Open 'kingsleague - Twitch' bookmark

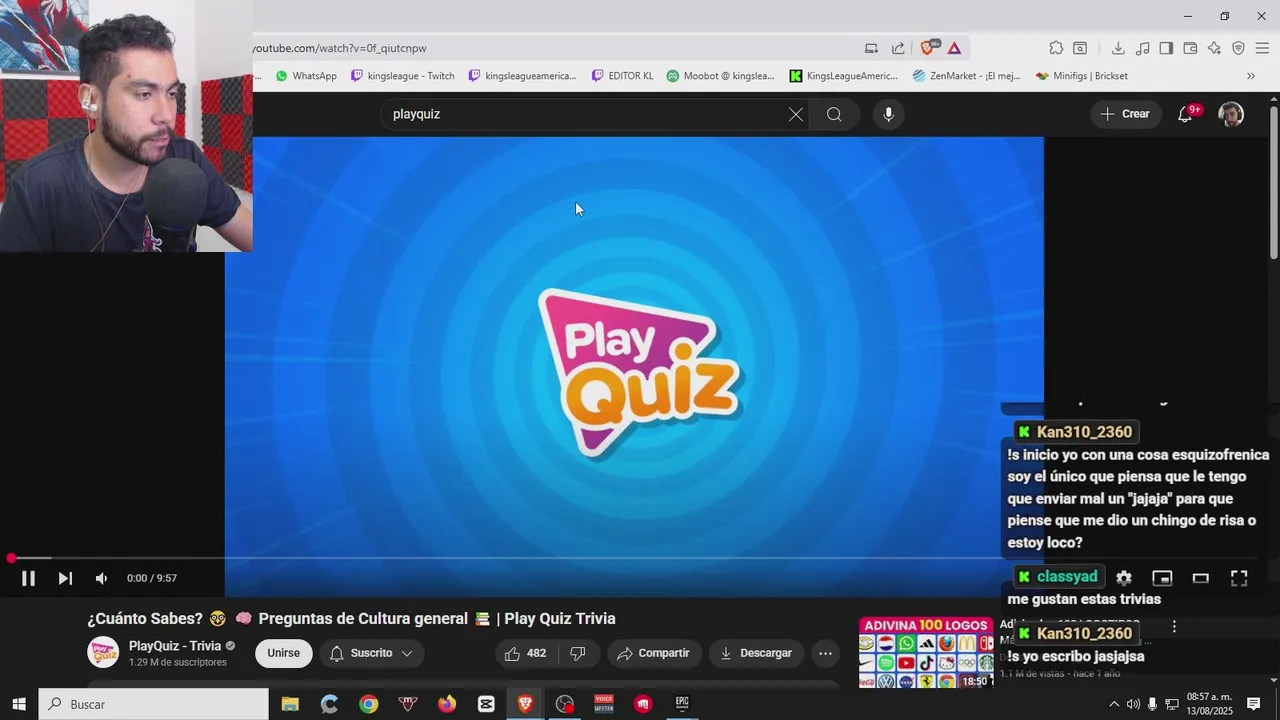pos(402,76)
